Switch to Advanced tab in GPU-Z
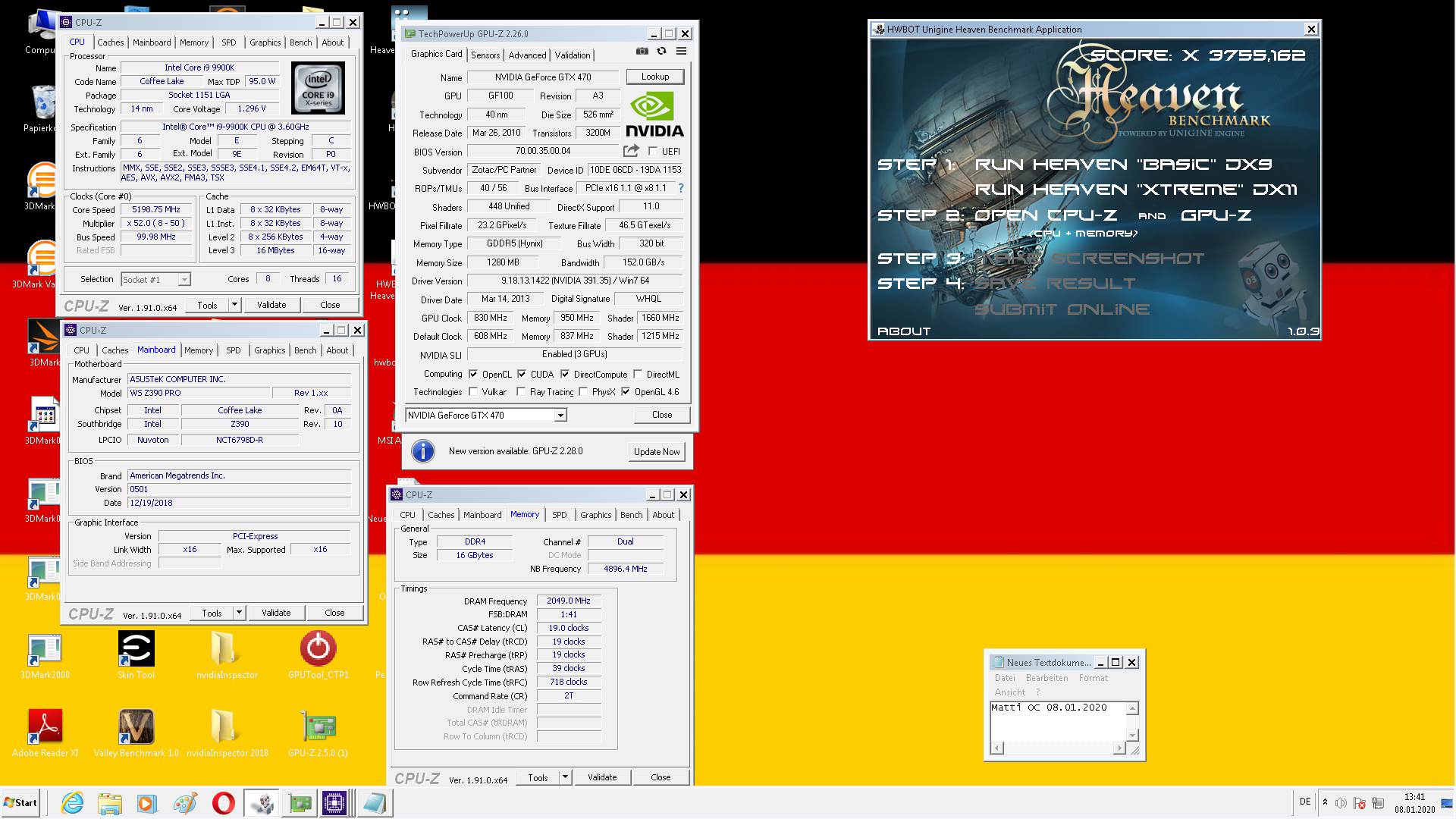Image resolution: width=1456 pixels, height=819 pixels. [x=527, y=55]
